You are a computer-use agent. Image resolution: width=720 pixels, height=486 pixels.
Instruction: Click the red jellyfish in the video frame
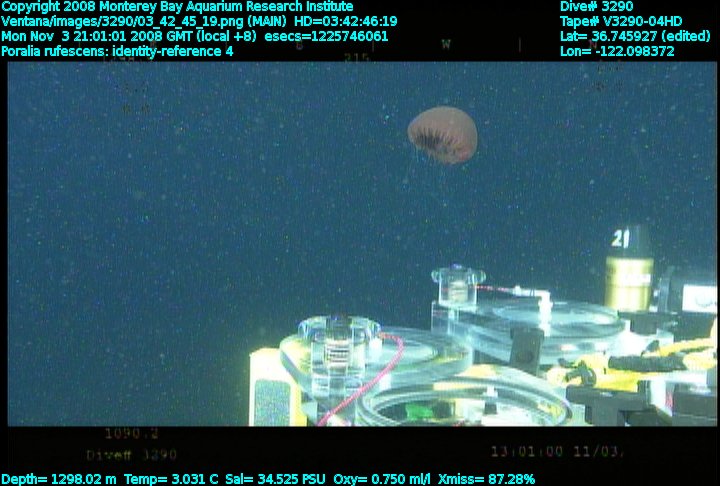point(443,135)
